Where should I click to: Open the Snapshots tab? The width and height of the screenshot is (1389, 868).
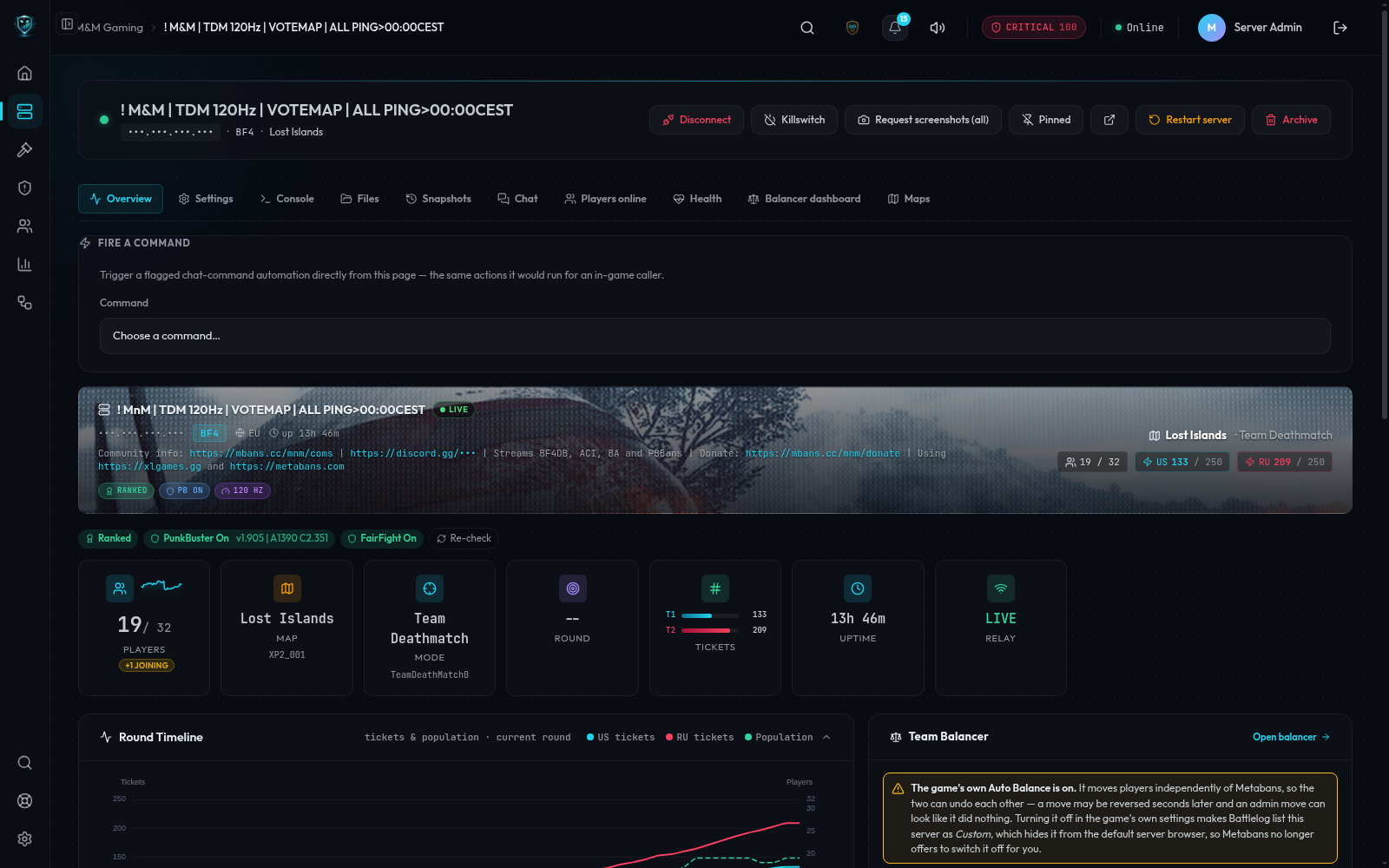click(x=438, y=199)
